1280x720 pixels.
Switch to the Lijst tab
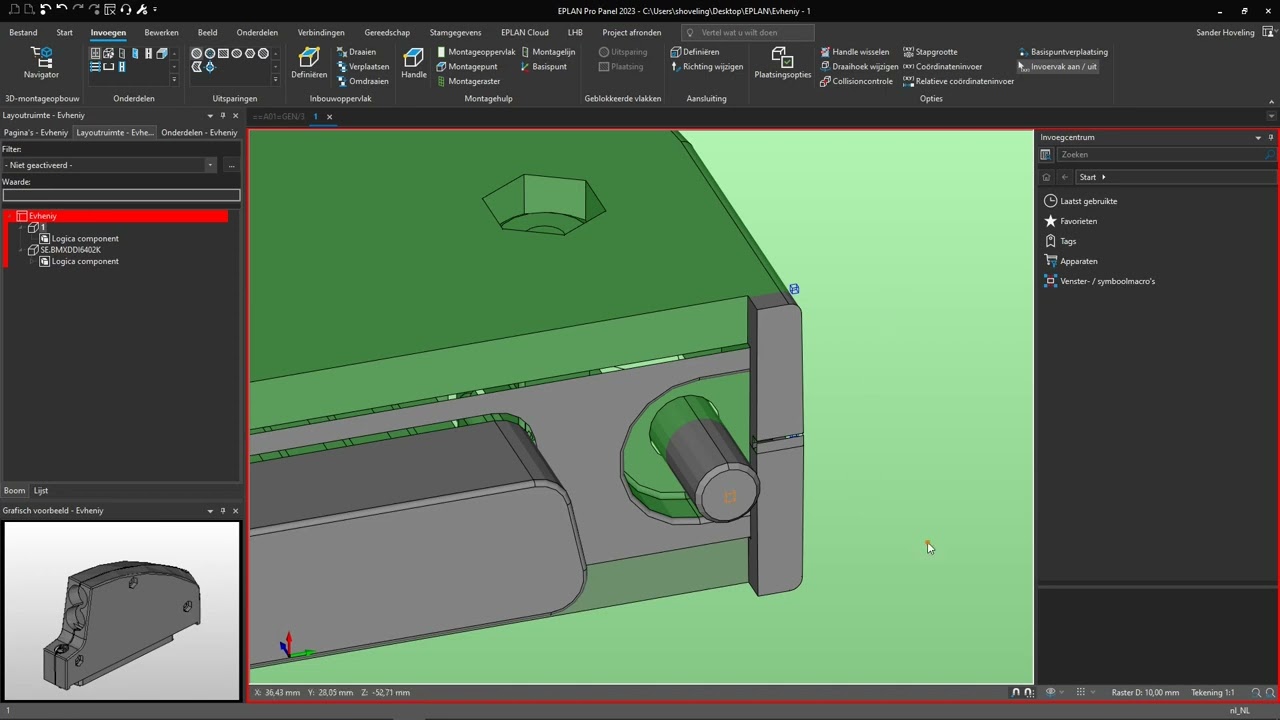pyautogui.click(x=41, y=491)
